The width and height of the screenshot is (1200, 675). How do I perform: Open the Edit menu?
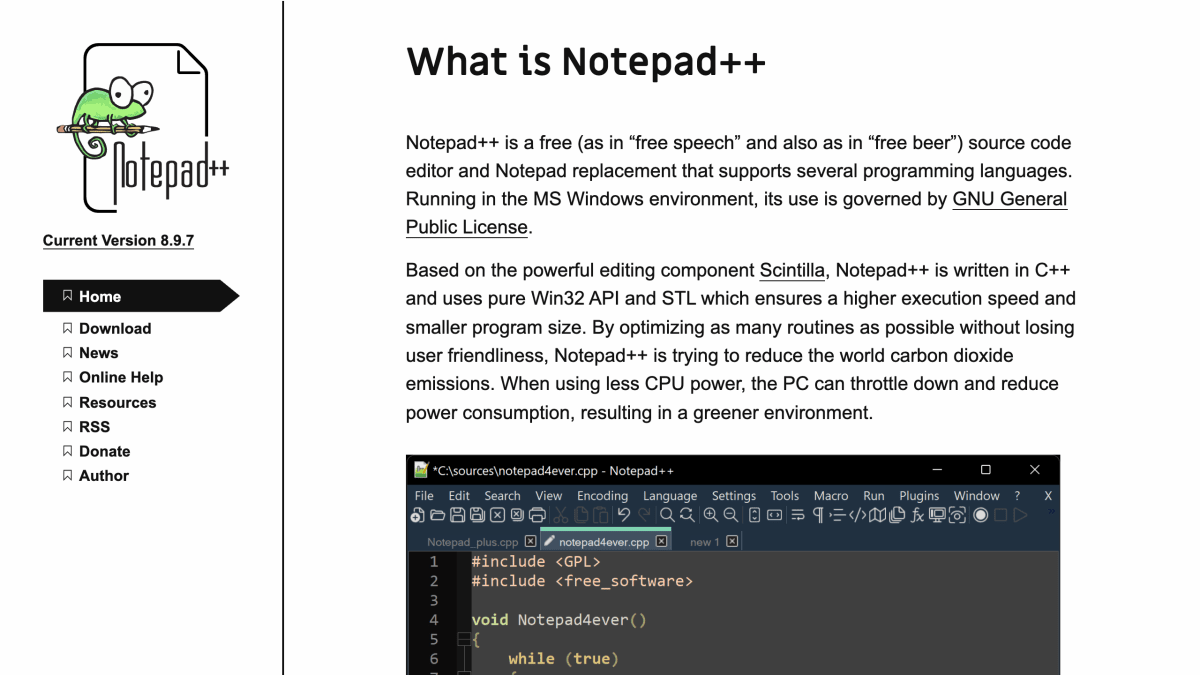coord(459,496)
